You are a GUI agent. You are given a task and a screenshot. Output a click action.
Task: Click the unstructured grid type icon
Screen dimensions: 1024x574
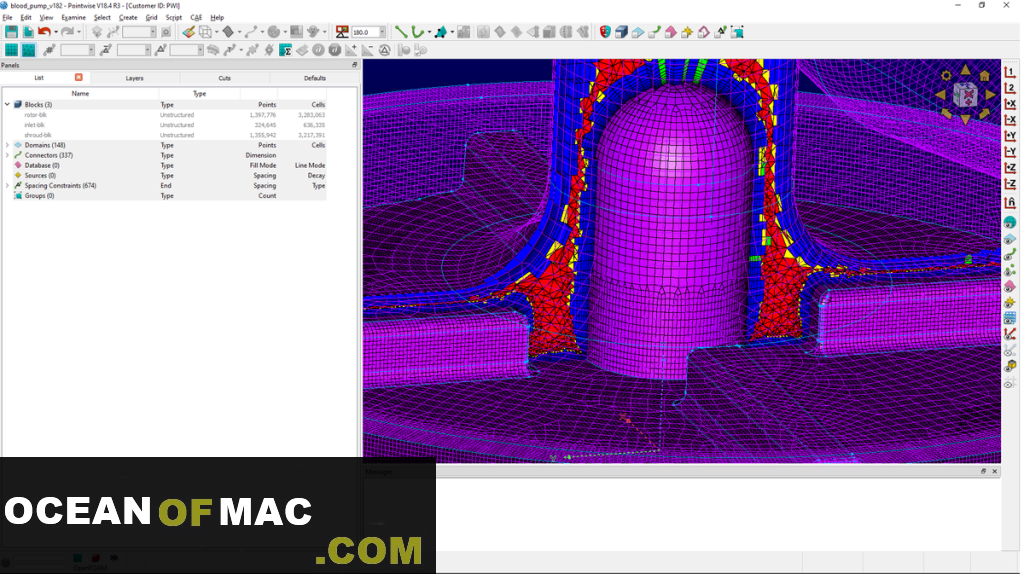coord(28,50)
